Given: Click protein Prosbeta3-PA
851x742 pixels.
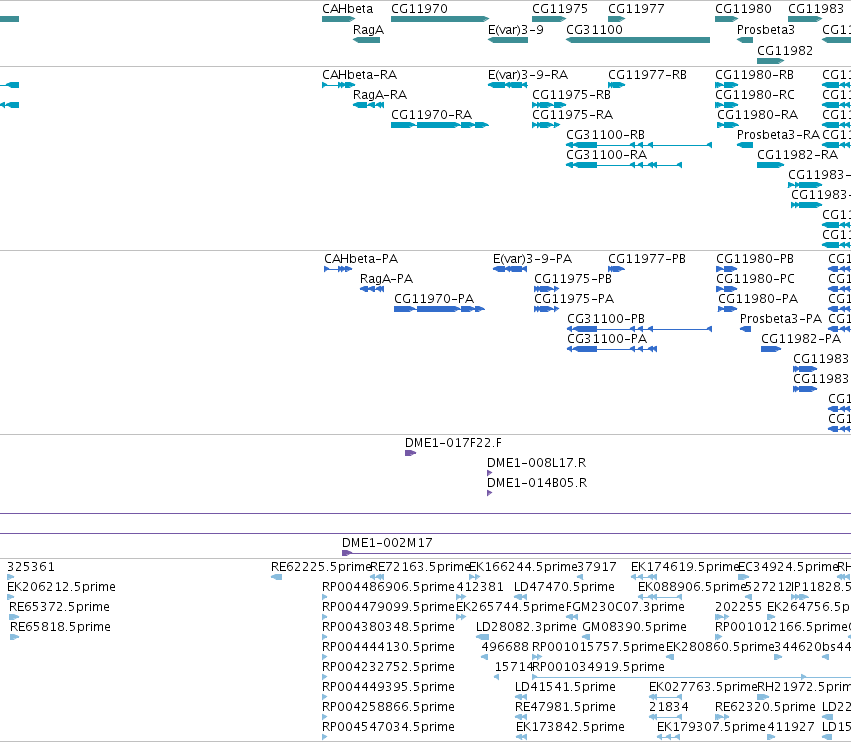Looking at the screenshot, I should (x=745, y=329).
